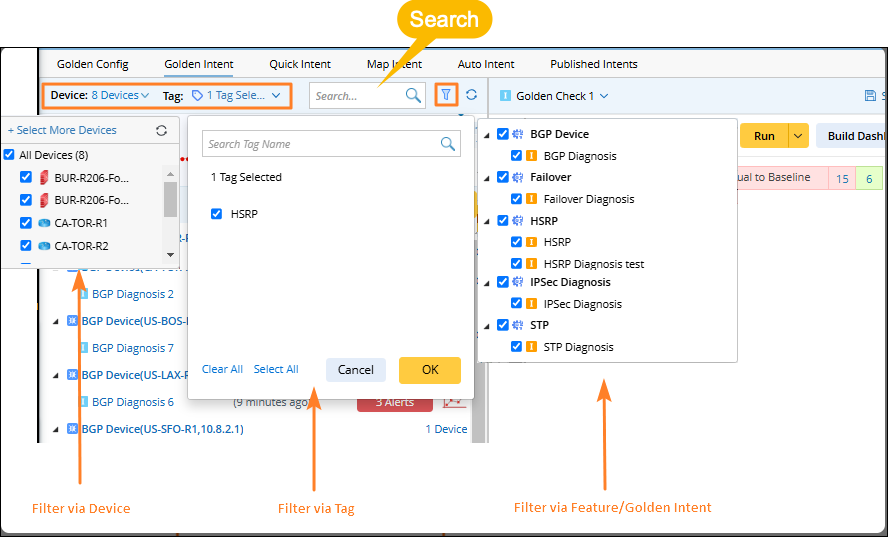Collapse the IPSec Diagnosis tree group

pos(486,282)
